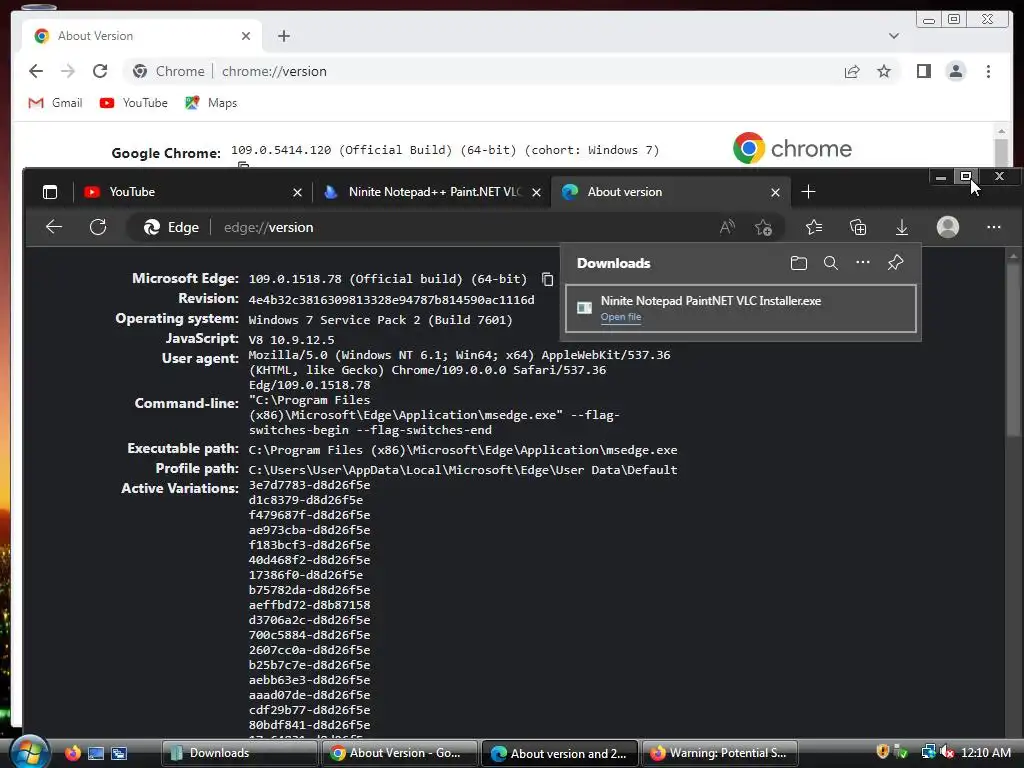Viewport: 1024px width, 768px height.
Task: Click the Edge address bar with edge://version
Action: (x=457, y=227)
